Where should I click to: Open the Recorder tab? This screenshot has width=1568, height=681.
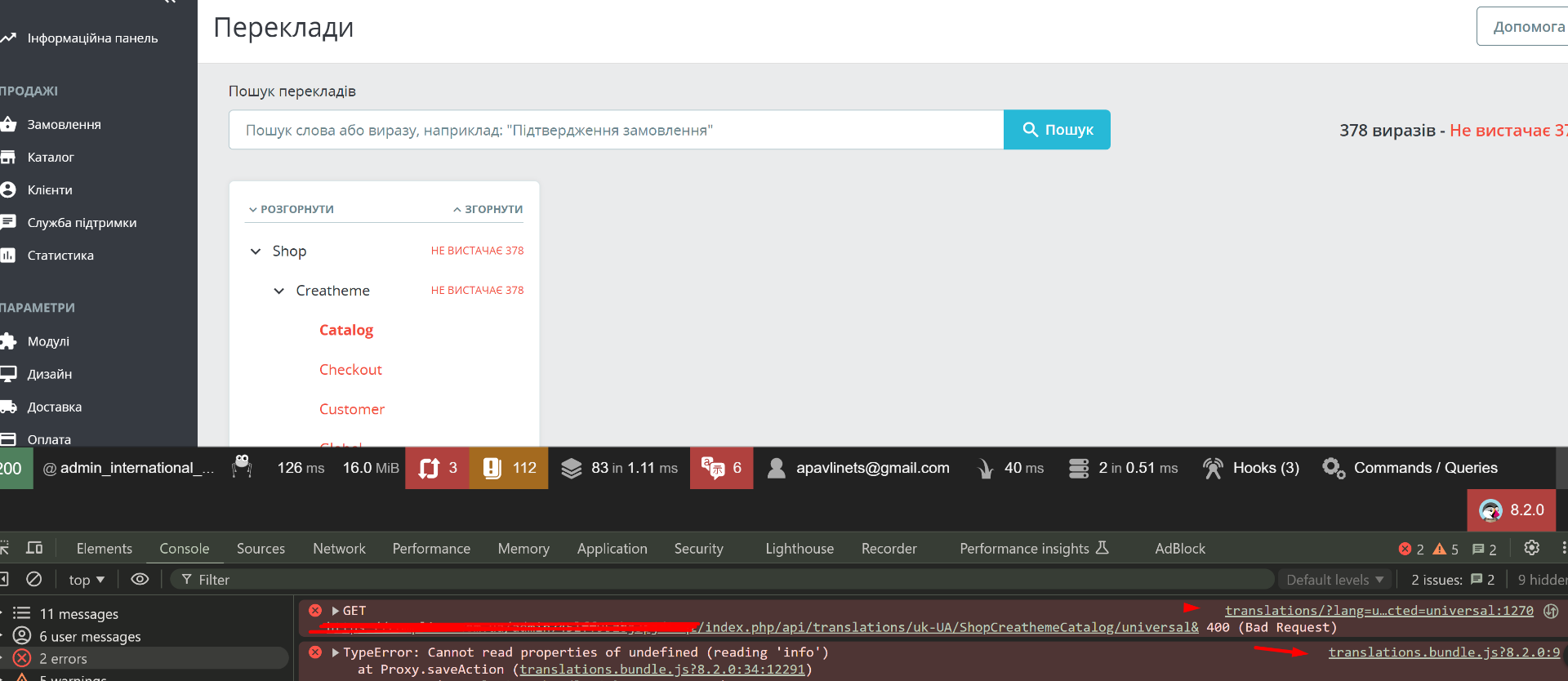(x=889, y=549)
